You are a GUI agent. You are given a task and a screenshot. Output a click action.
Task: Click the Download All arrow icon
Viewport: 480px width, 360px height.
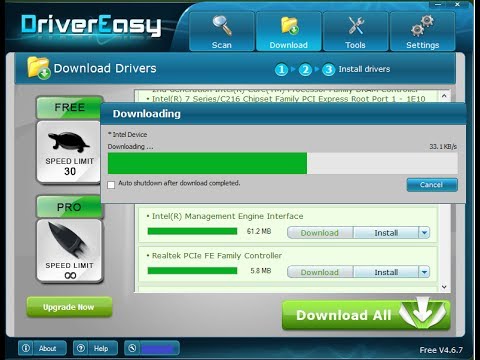point(423,312)
